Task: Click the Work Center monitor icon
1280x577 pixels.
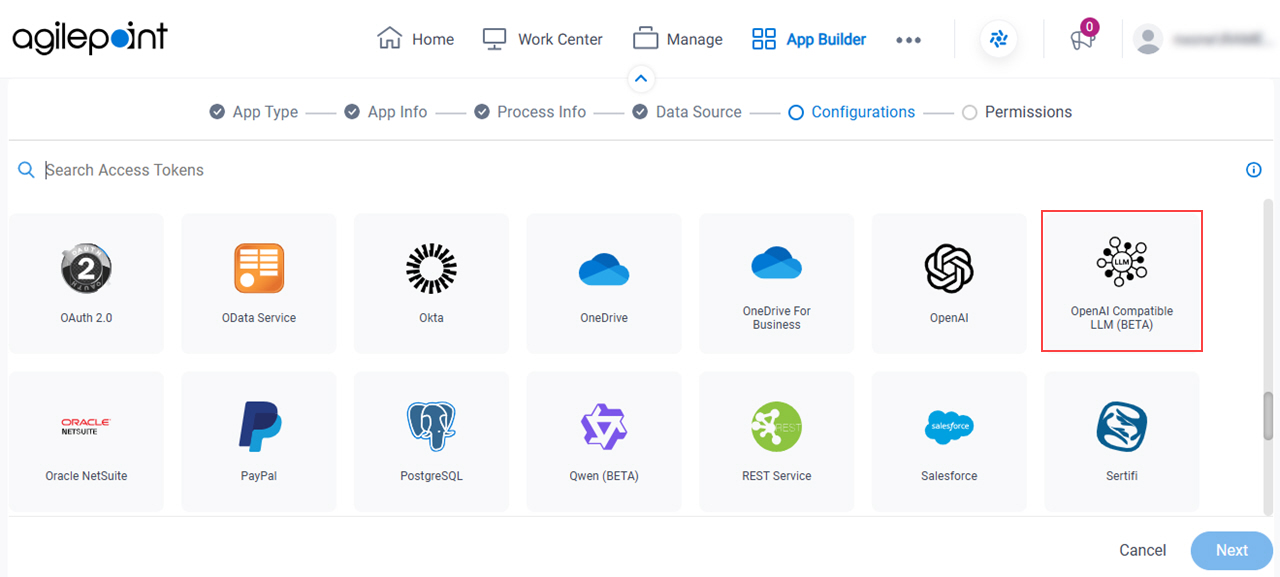Action: 495,39
